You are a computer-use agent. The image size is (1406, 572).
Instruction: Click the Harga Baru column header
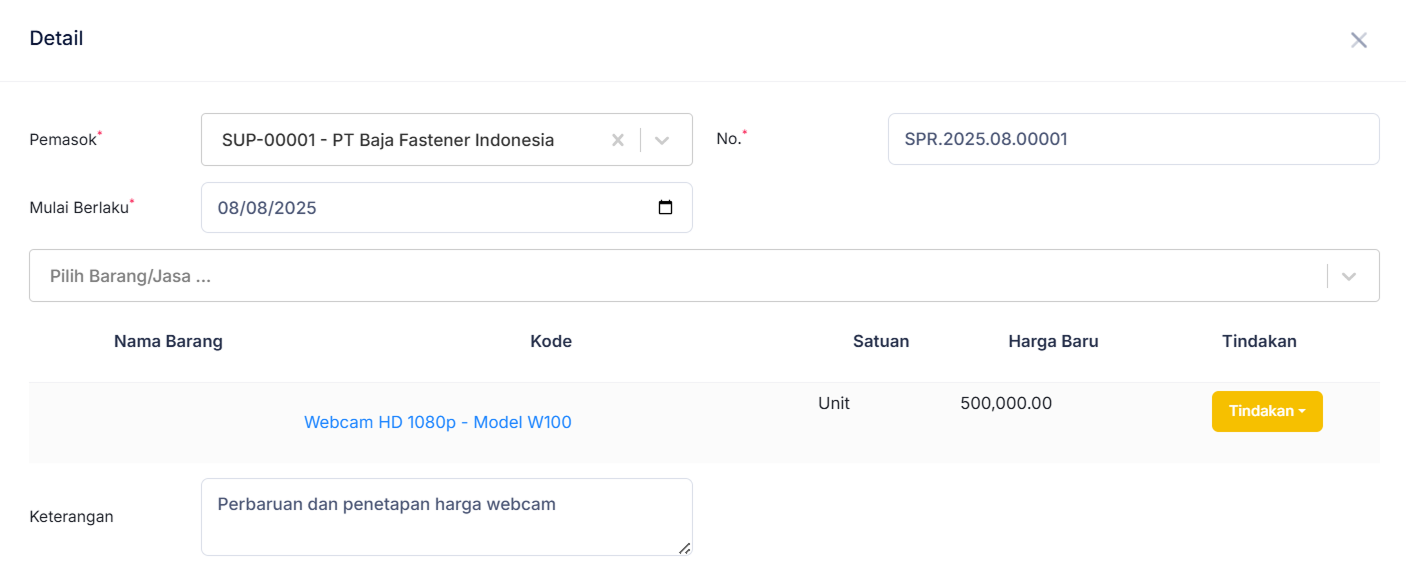pyautogui.click(x=1053, y=341)
